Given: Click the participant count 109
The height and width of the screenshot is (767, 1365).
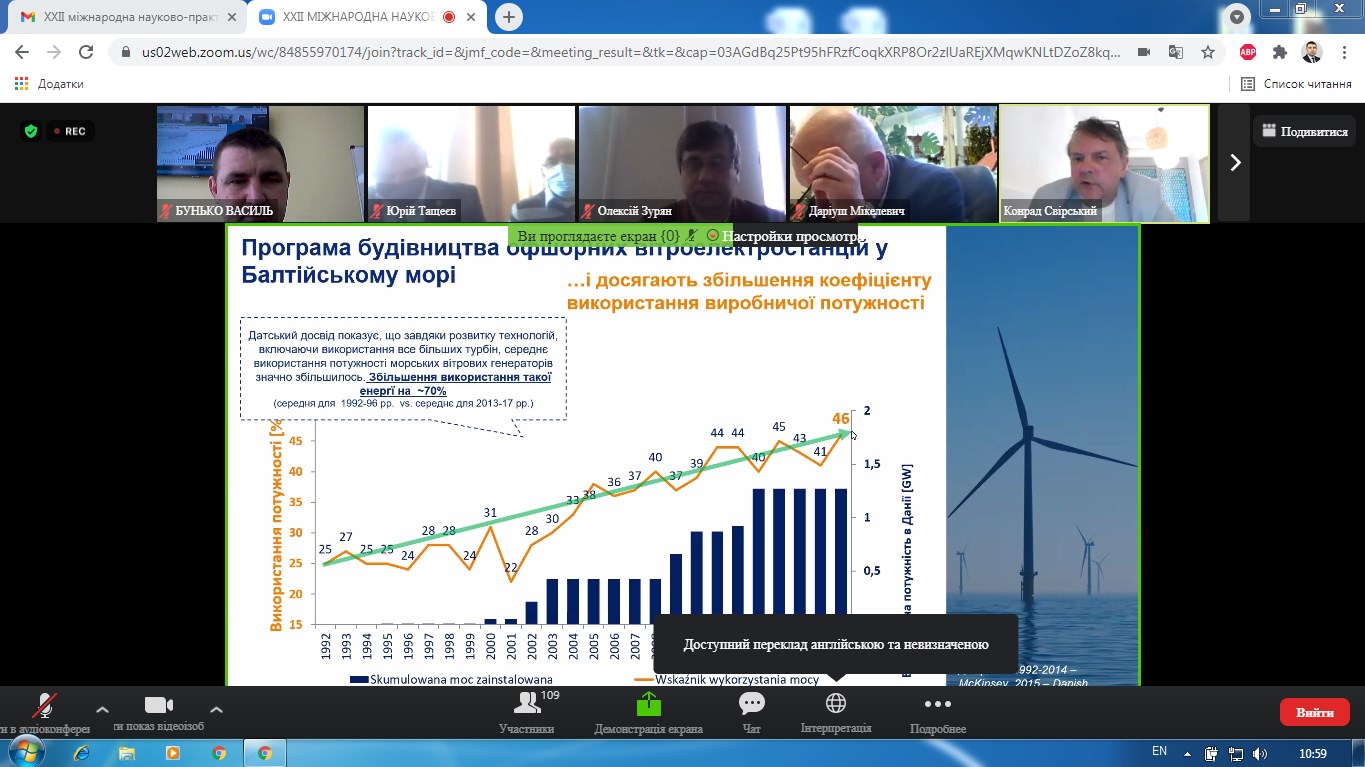Looking at the screenshot, I should pos(549,695).
